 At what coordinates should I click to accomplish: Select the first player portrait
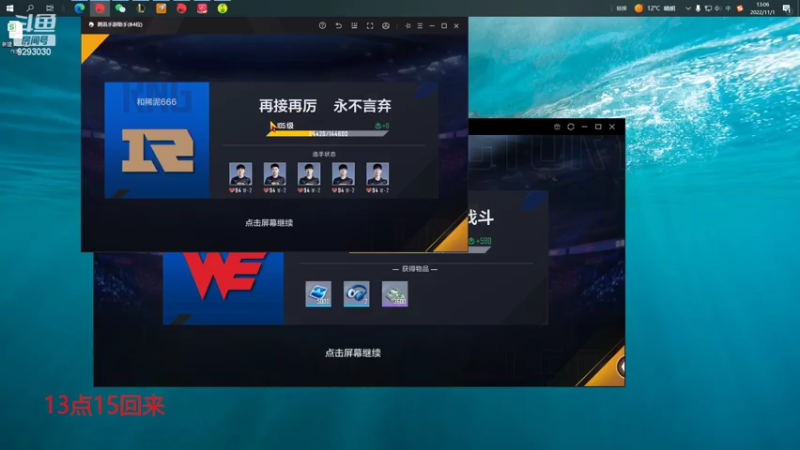click(x=240, y=174)
